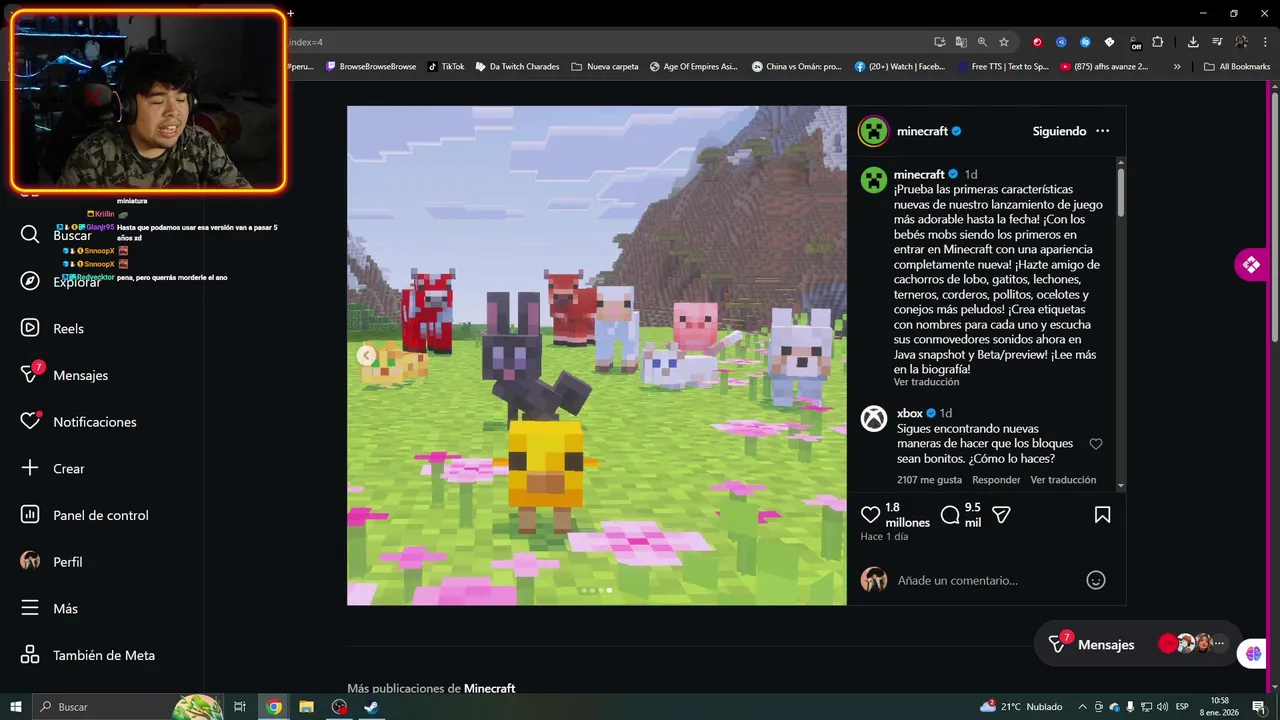Open the 1.8 millones likes count

(907, 515)
